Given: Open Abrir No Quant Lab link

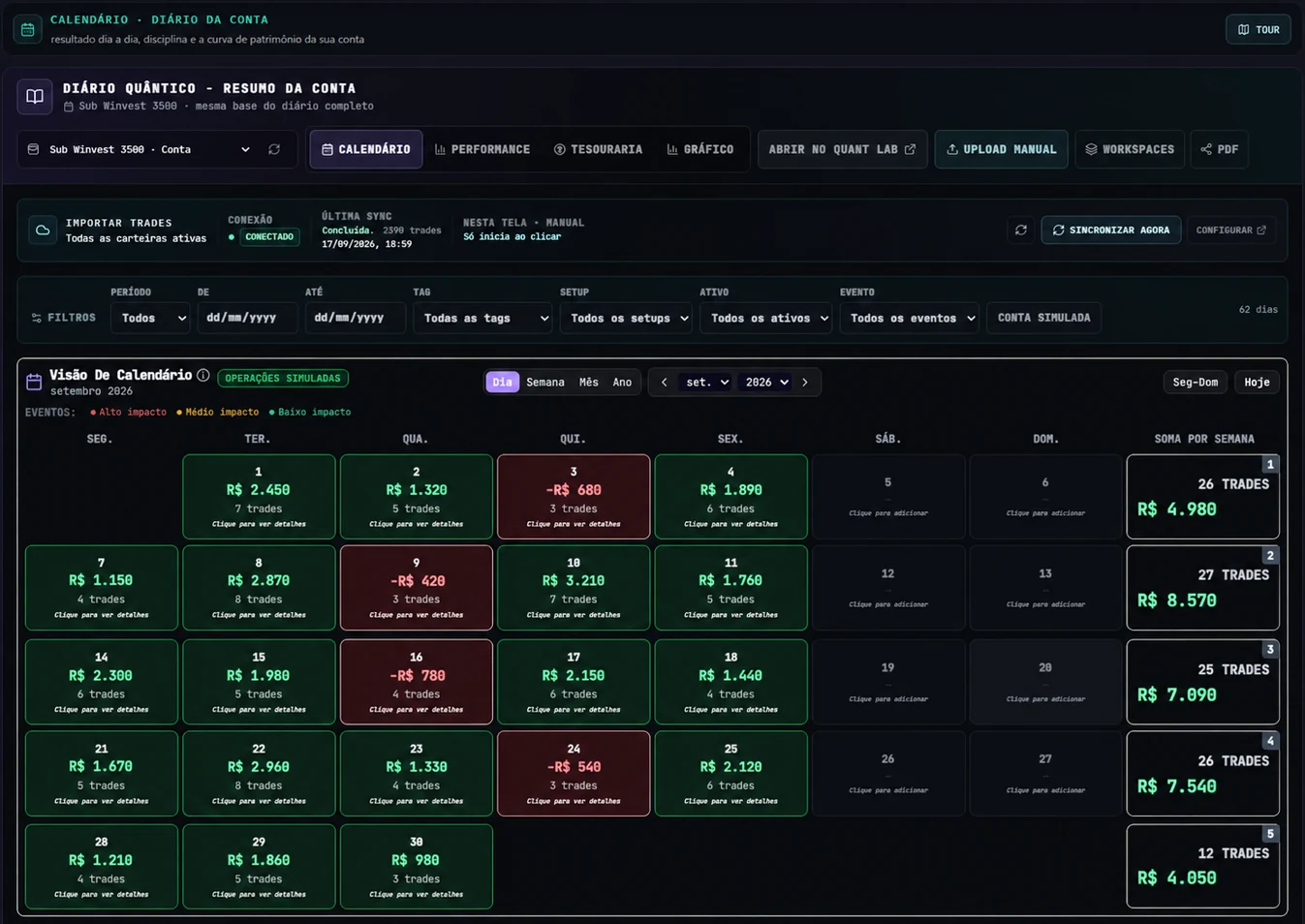Looking at the screenshot, I should pos(842,149).
